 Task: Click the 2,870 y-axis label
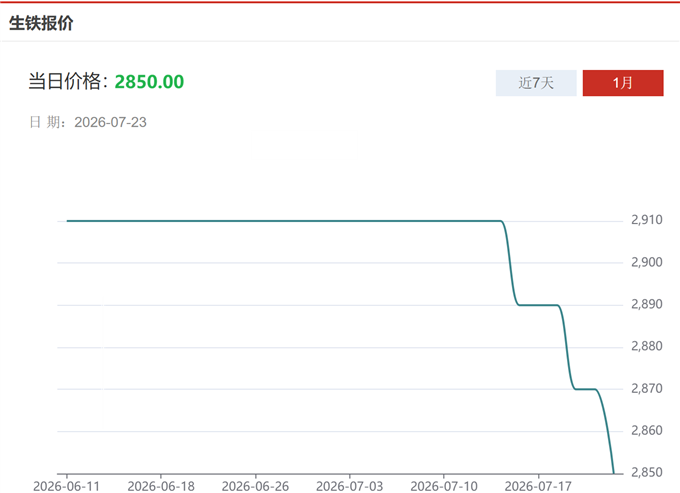click(x=647, y=388)
